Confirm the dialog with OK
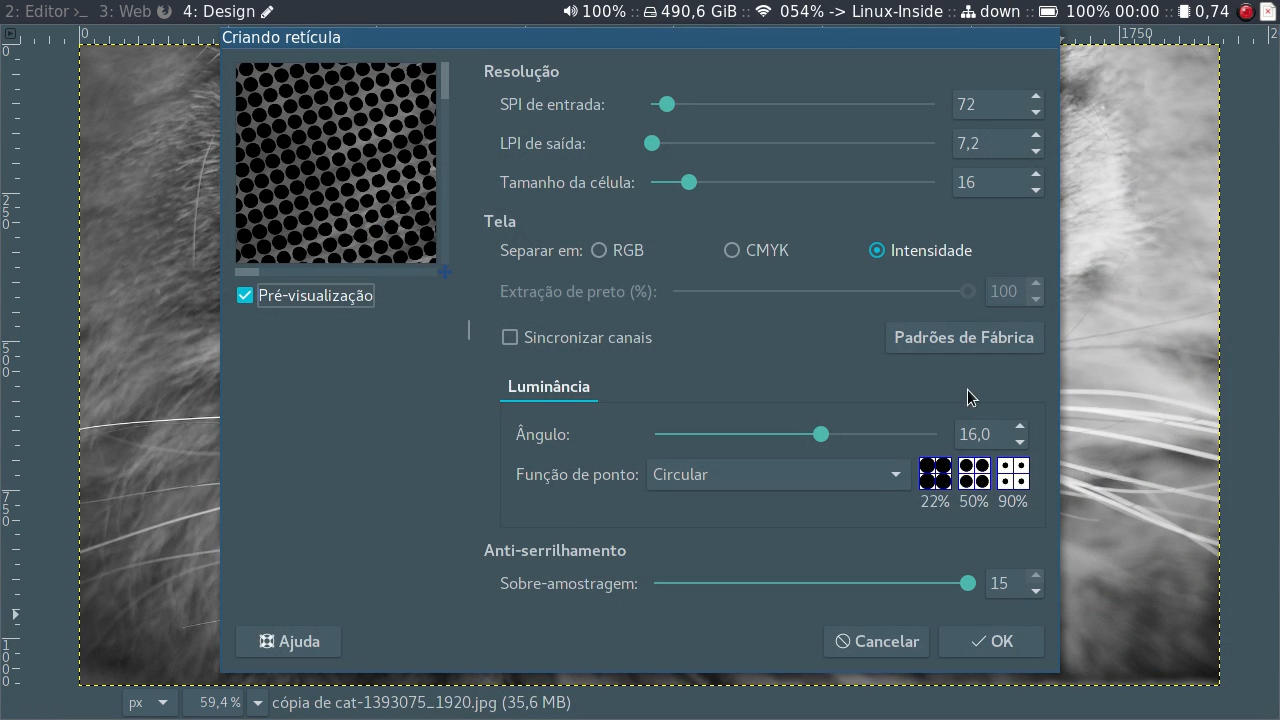 (991, 641)
